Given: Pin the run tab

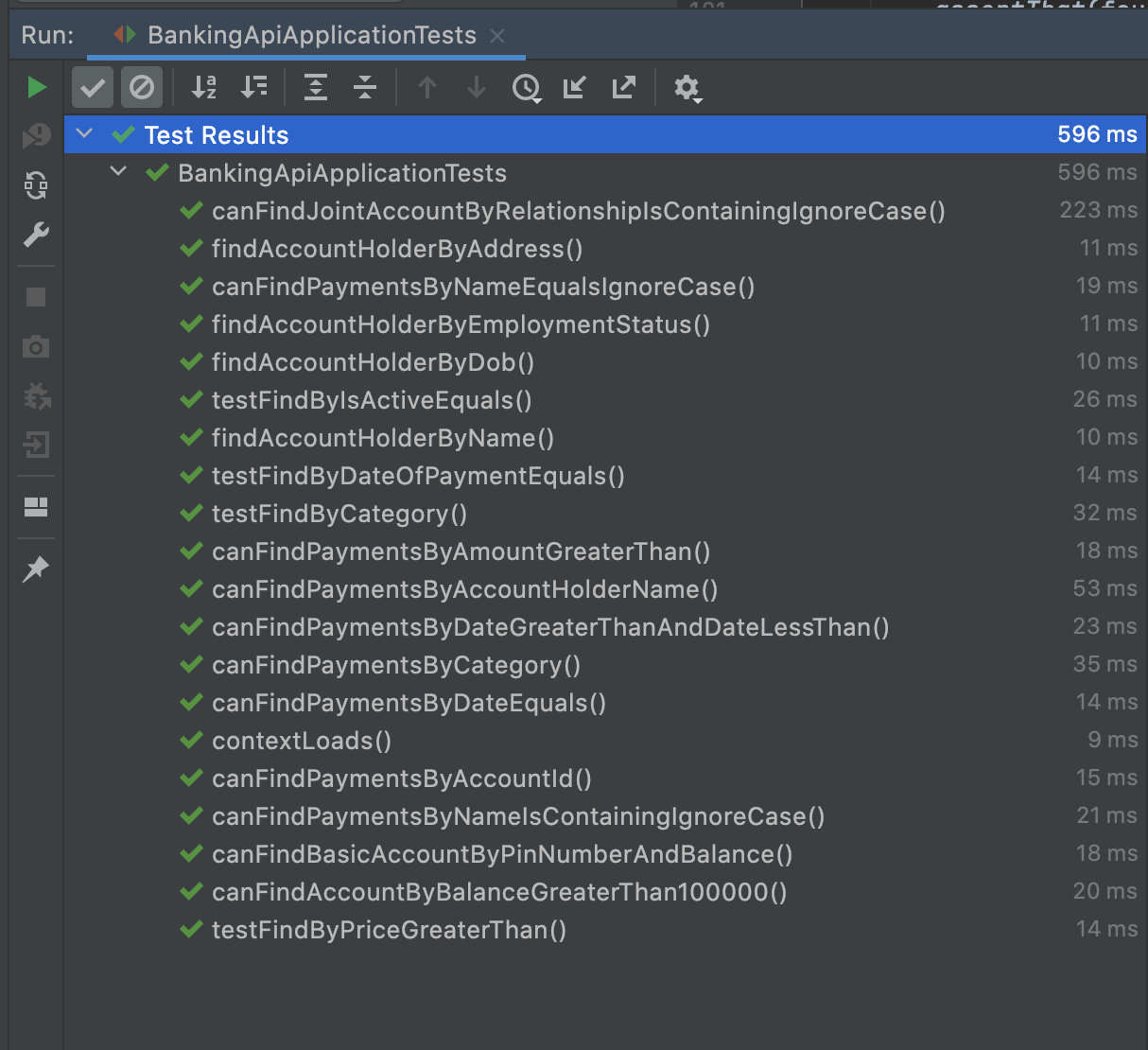Looking at the screenshot, I should [36, 569].
